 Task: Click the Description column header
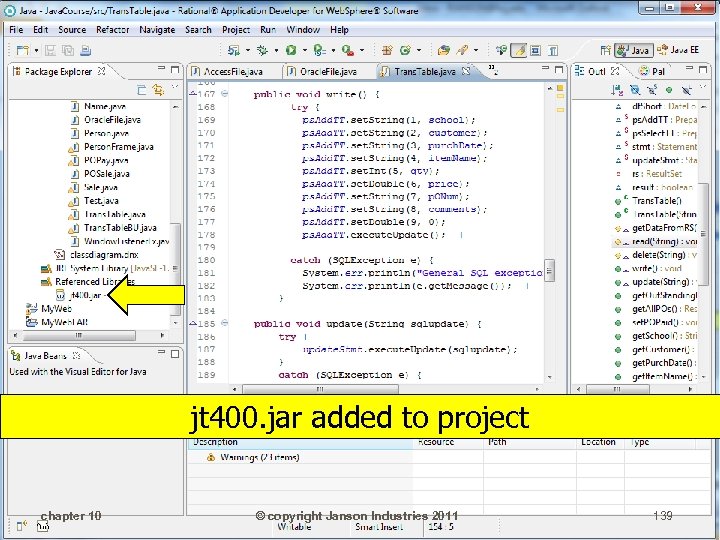click(300, 443)
